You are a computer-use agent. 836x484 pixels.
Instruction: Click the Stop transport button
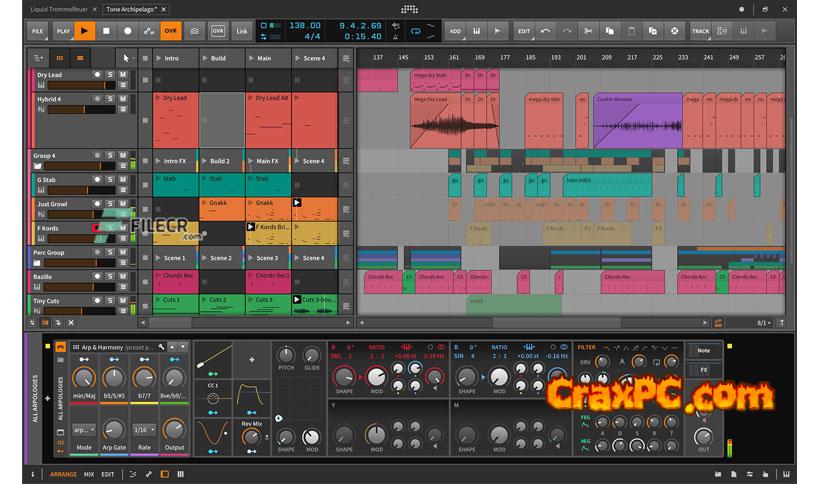[x=106, y=31]
